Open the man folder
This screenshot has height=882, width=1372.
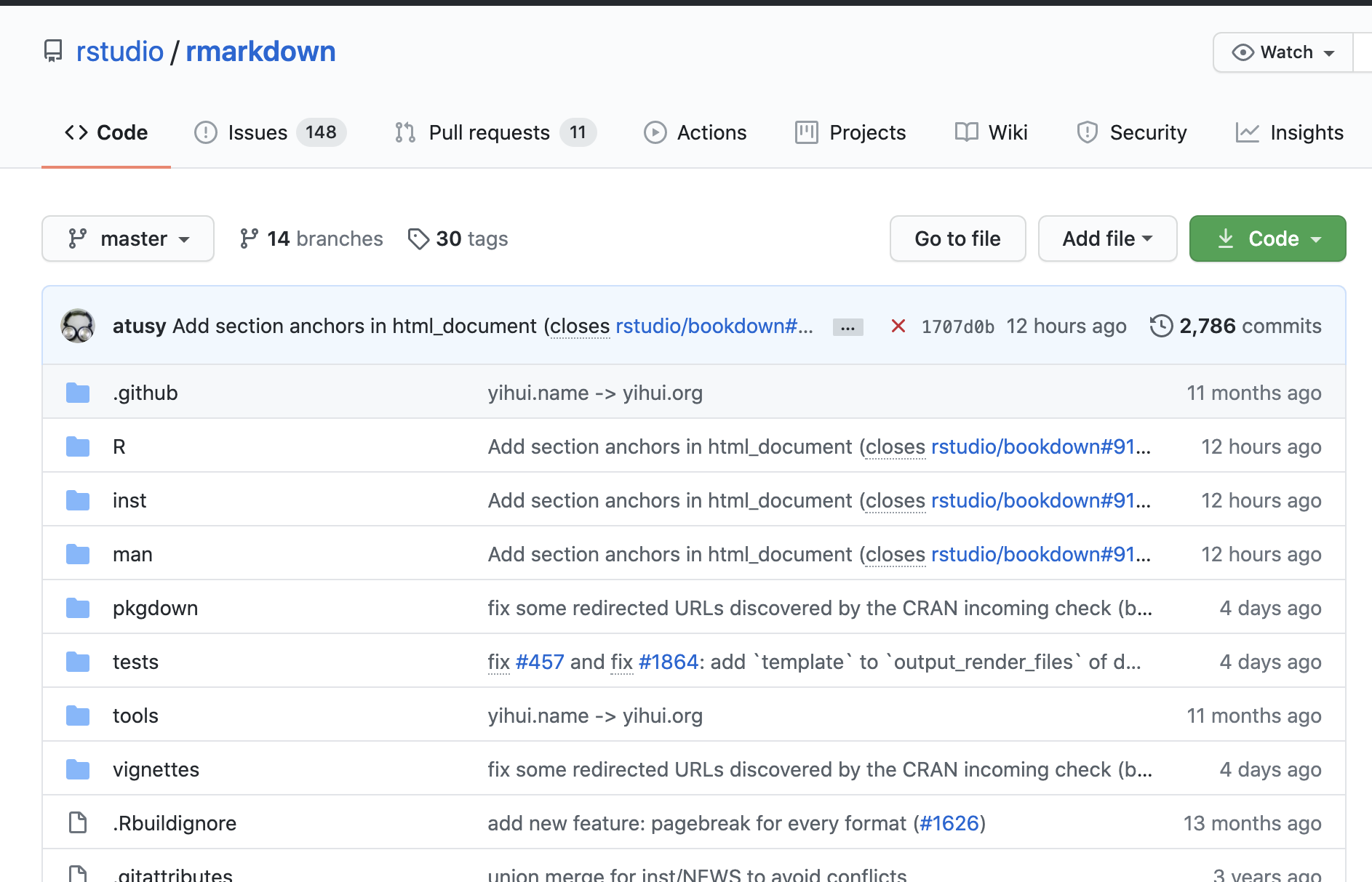click(x=132, y=554)
